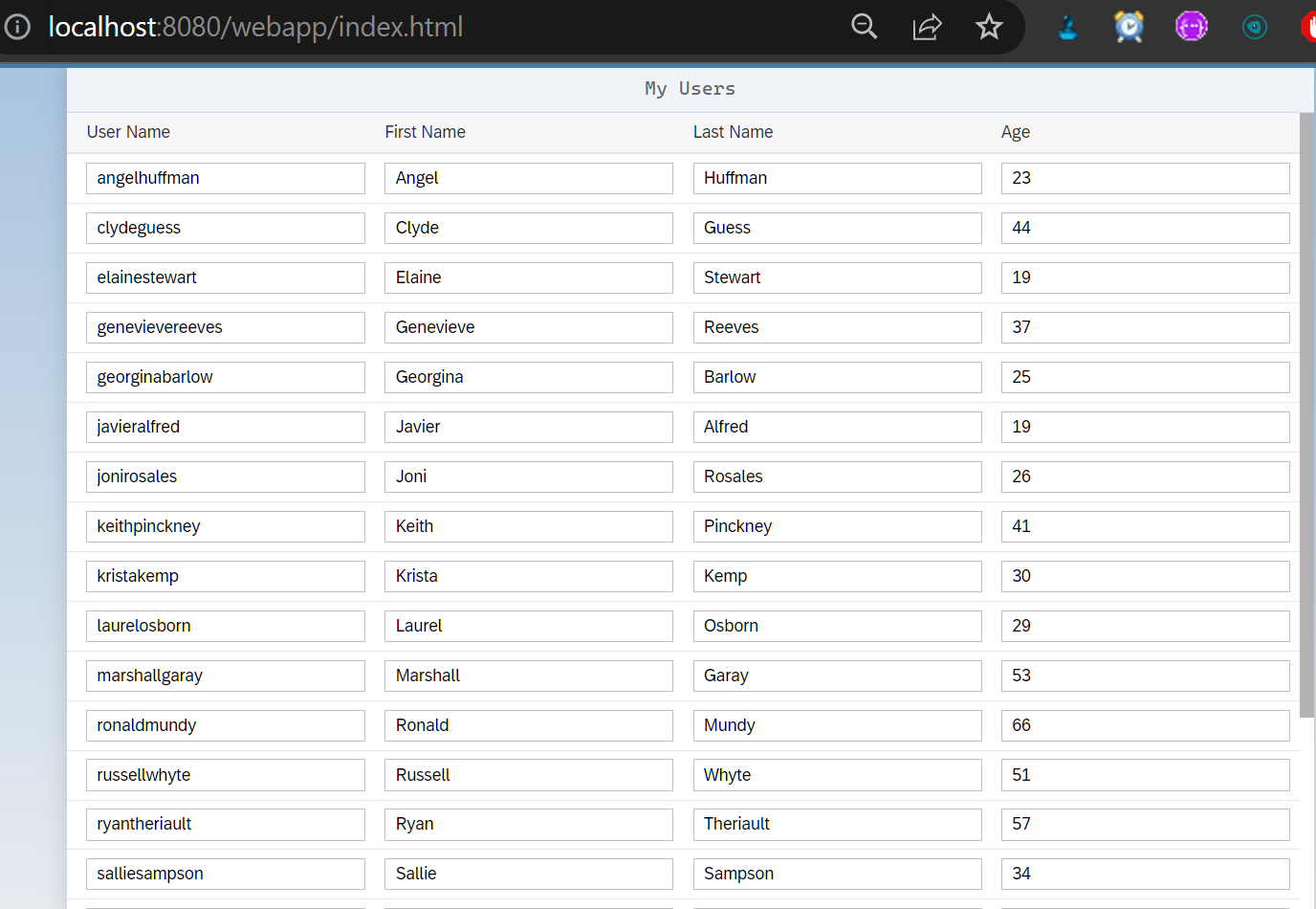Edit the ryantheriault user name field

[226, 824]
